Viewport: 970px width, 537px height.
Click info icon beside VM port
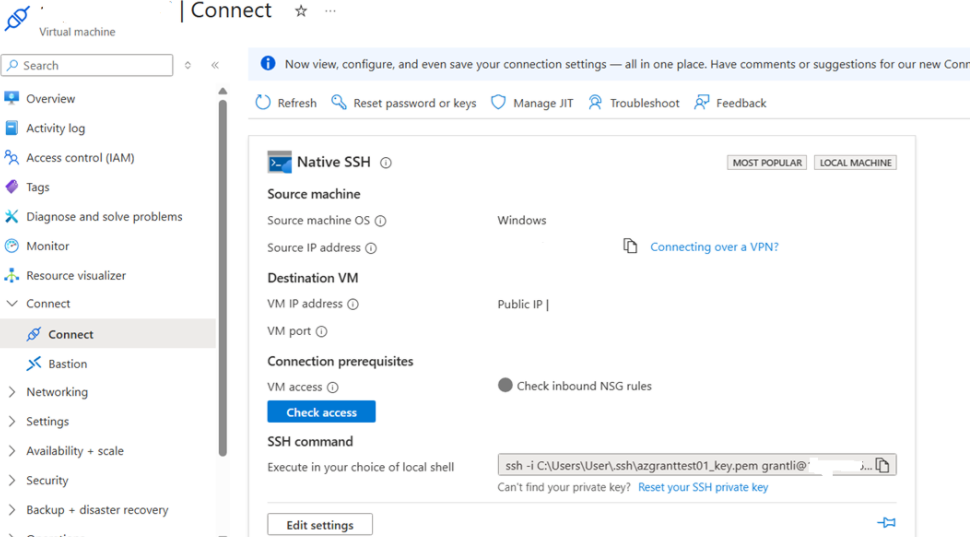click(x=321, y=332)
